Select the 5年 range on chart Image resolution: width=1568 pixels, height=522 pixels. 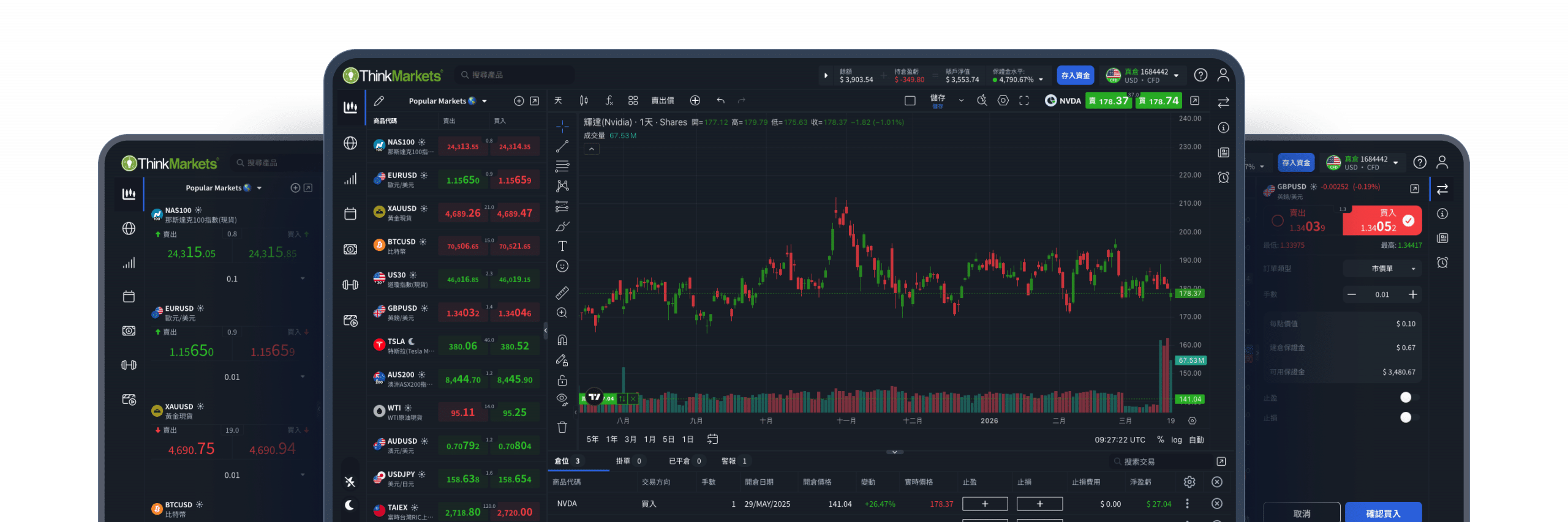click(592, 440)
